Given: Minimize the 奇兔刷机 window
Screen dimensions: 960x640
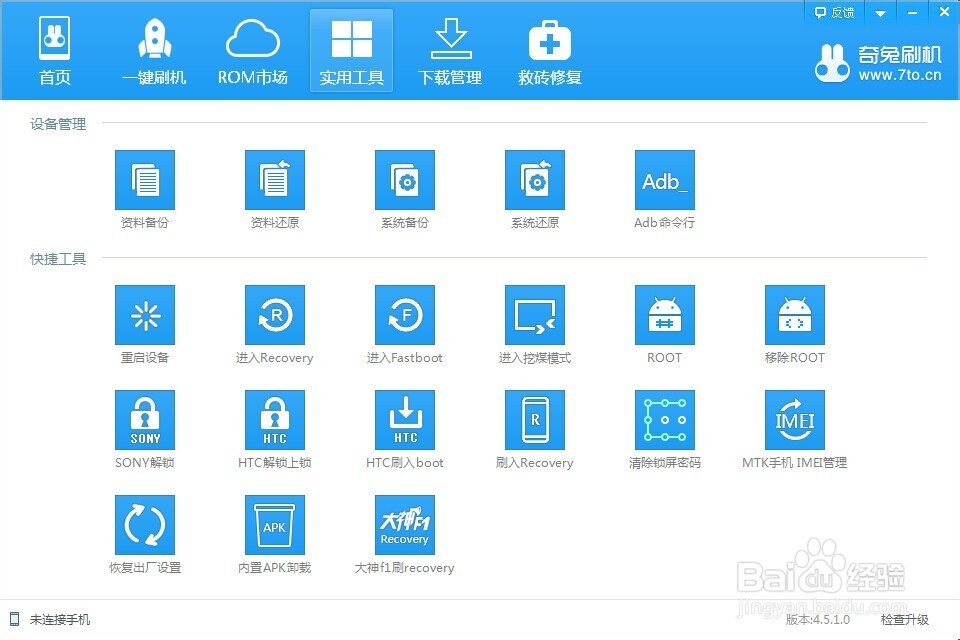Looking at the screenshot, I should [x=912, y=13].
